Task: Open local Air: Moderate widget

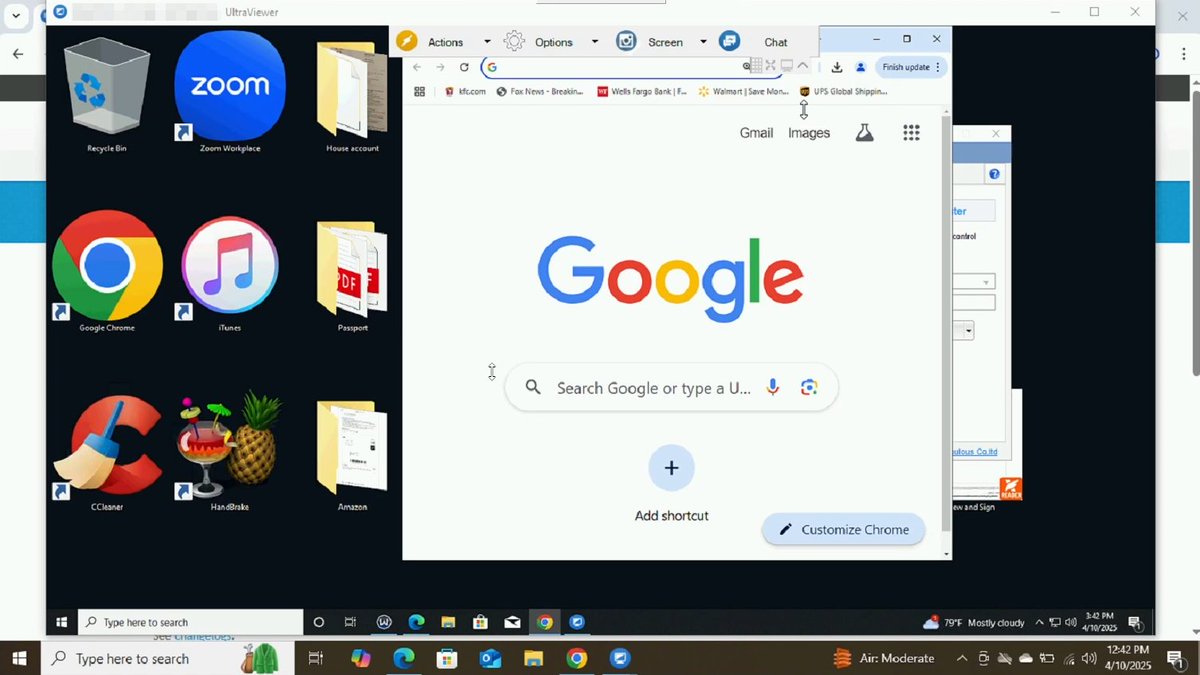Action: (x=884, y=658)
